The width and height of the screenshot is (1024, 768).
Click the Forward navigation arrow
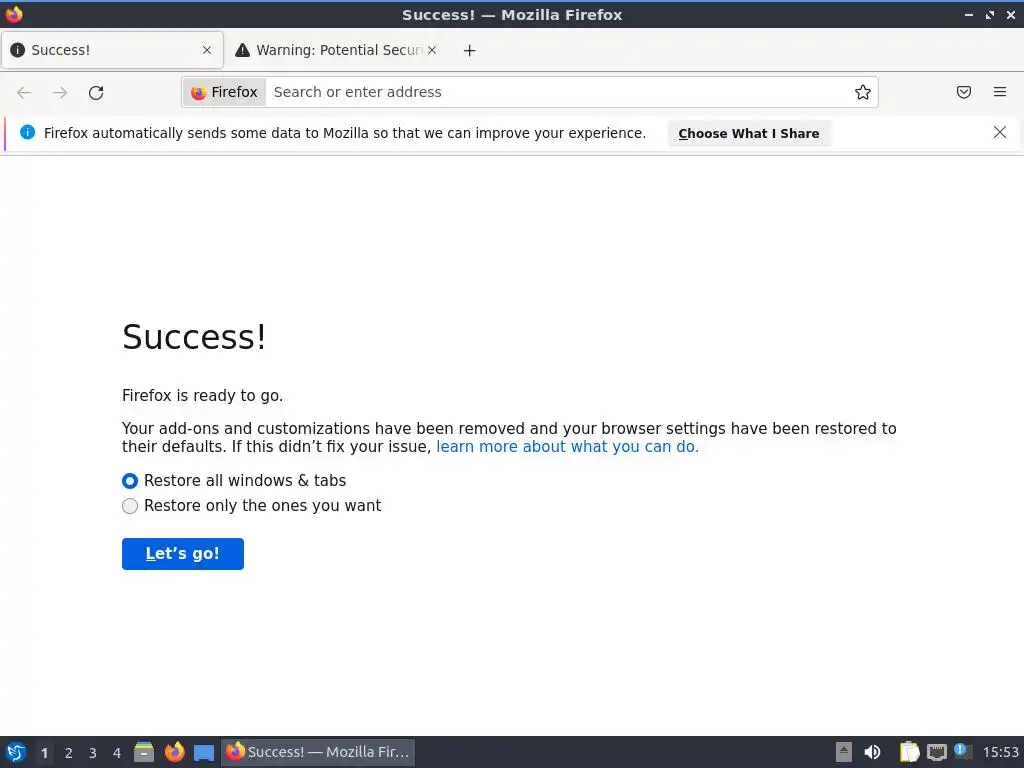tap(60, 93)
